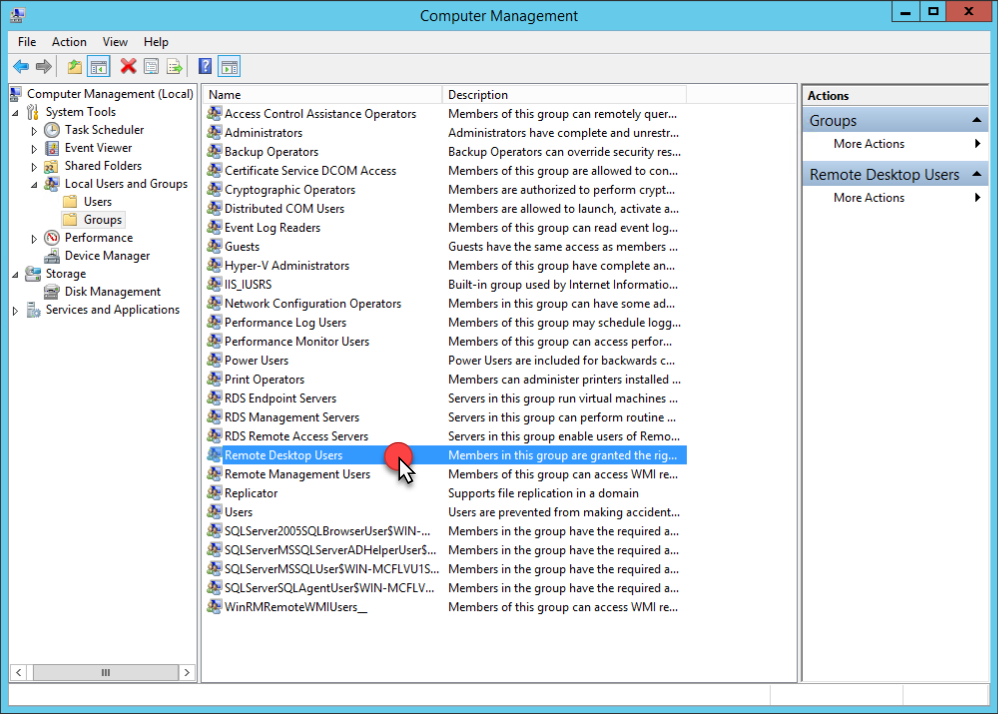Open the View menu
The width and height of the screenshot is (998, 714).
point(115,42)
